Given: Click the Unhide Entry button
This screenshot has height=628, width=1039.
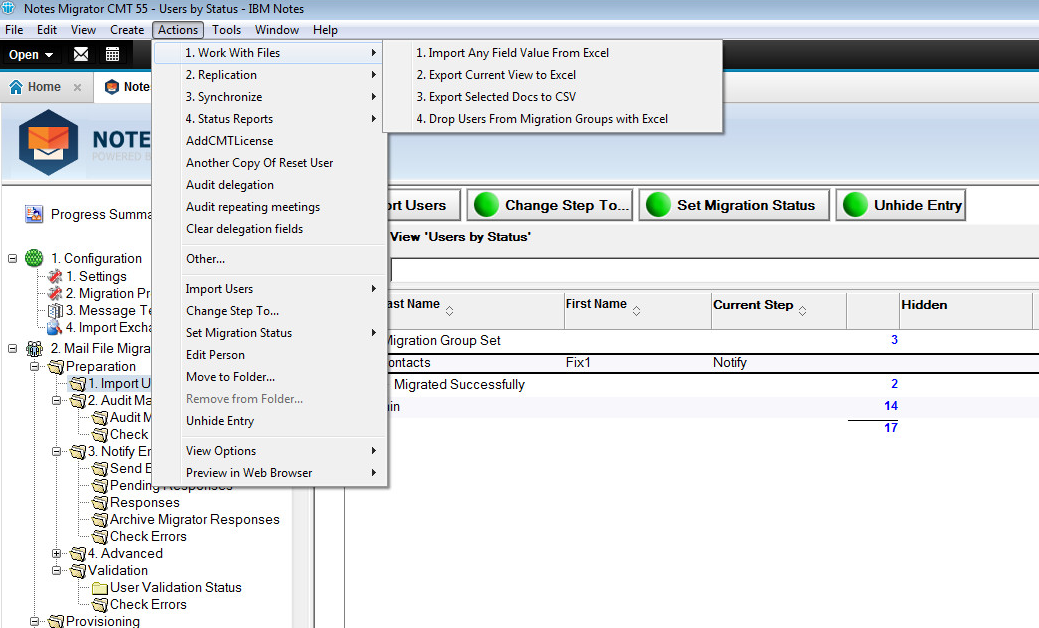Looking at the screenshot, I should (x=901, y=205).
